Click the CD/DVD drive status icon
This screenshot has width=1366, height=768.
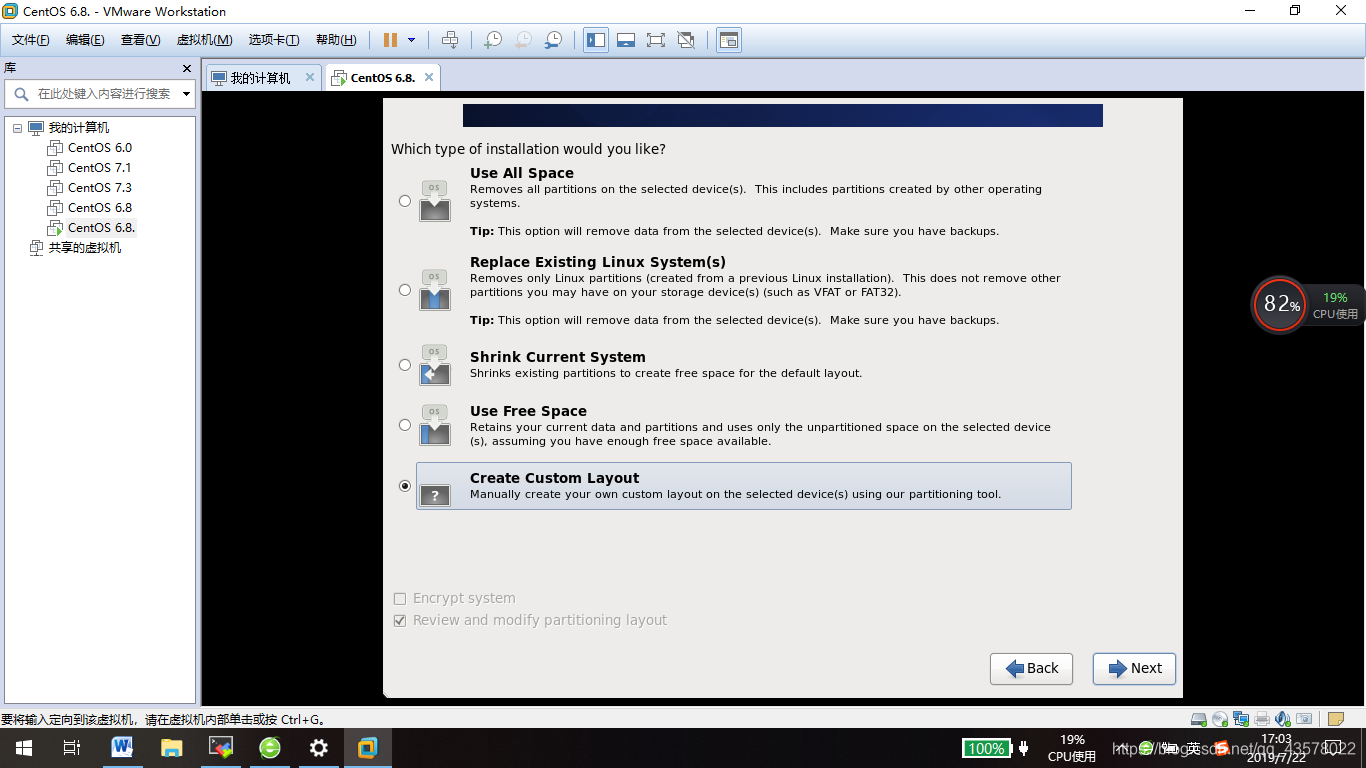pyautogui.click(x=1220, y=719)
